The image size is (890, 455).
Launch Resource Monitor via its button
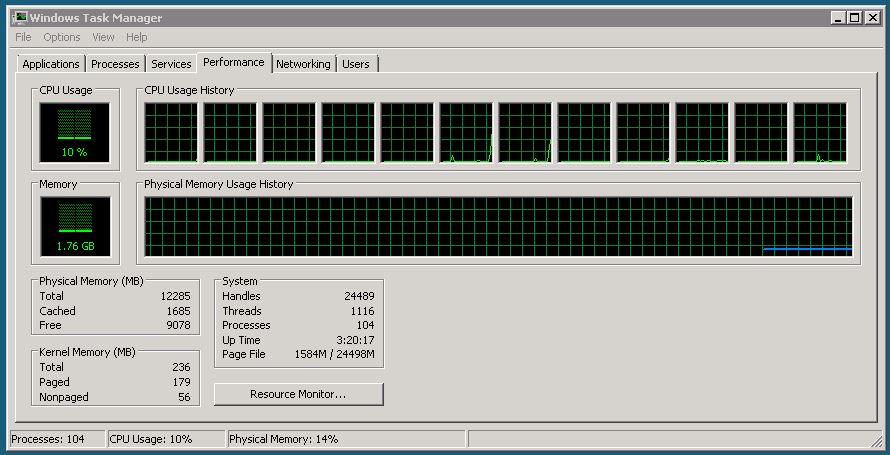pyautogui.click(x=298, y=394)
